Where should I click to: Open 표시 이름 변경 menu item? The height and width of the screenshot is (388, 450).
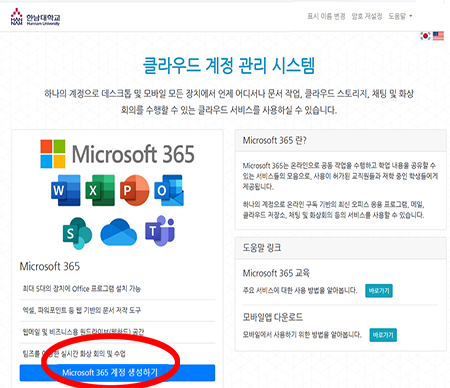326,16
